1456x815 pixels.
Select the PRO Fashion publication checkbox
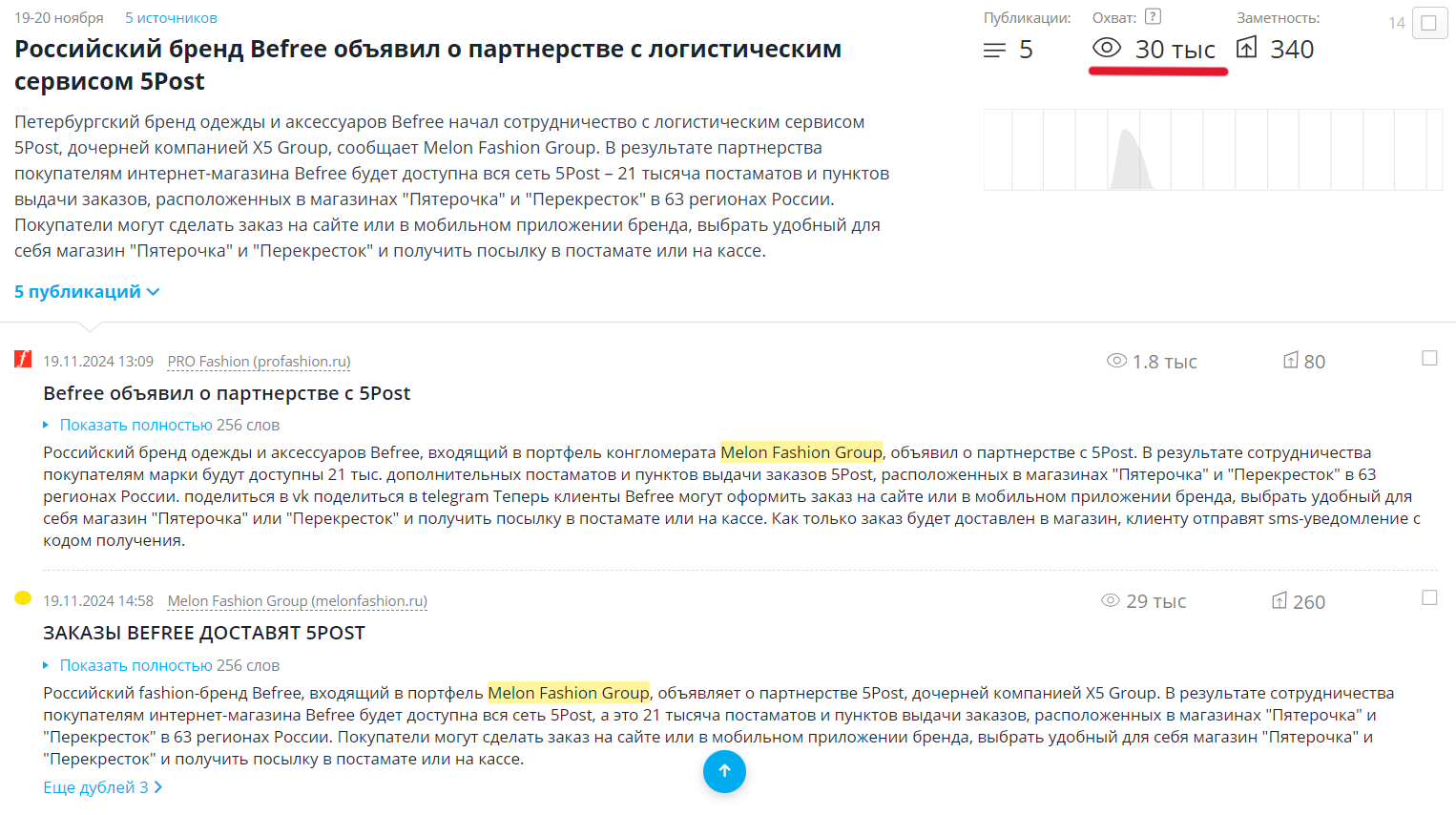pos(1429,358)
